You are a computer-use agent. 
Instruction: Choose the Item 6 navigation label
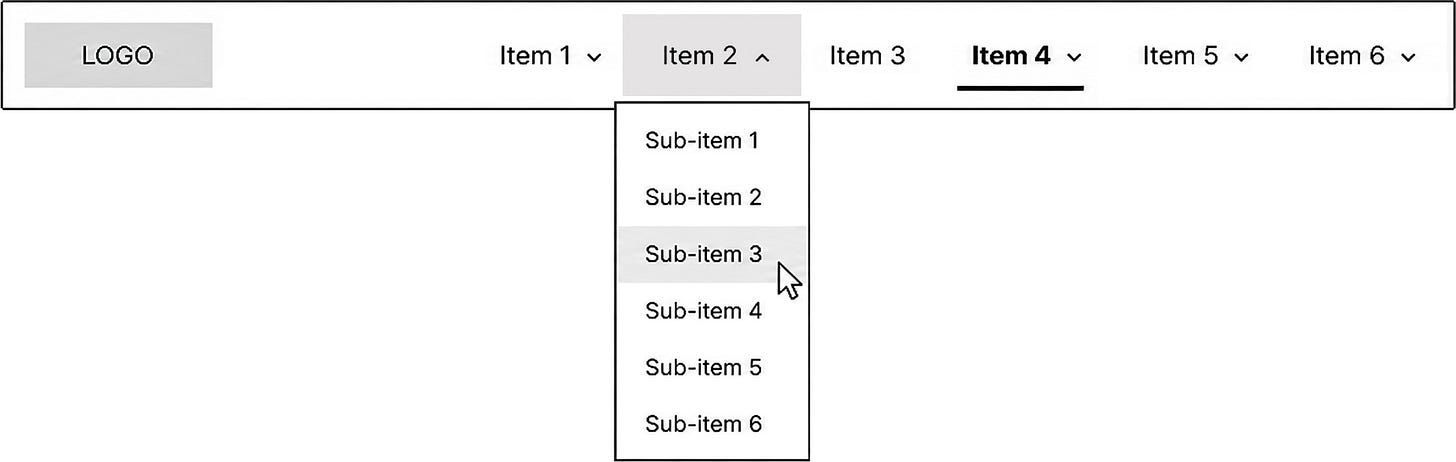[x=1347, y=56]
